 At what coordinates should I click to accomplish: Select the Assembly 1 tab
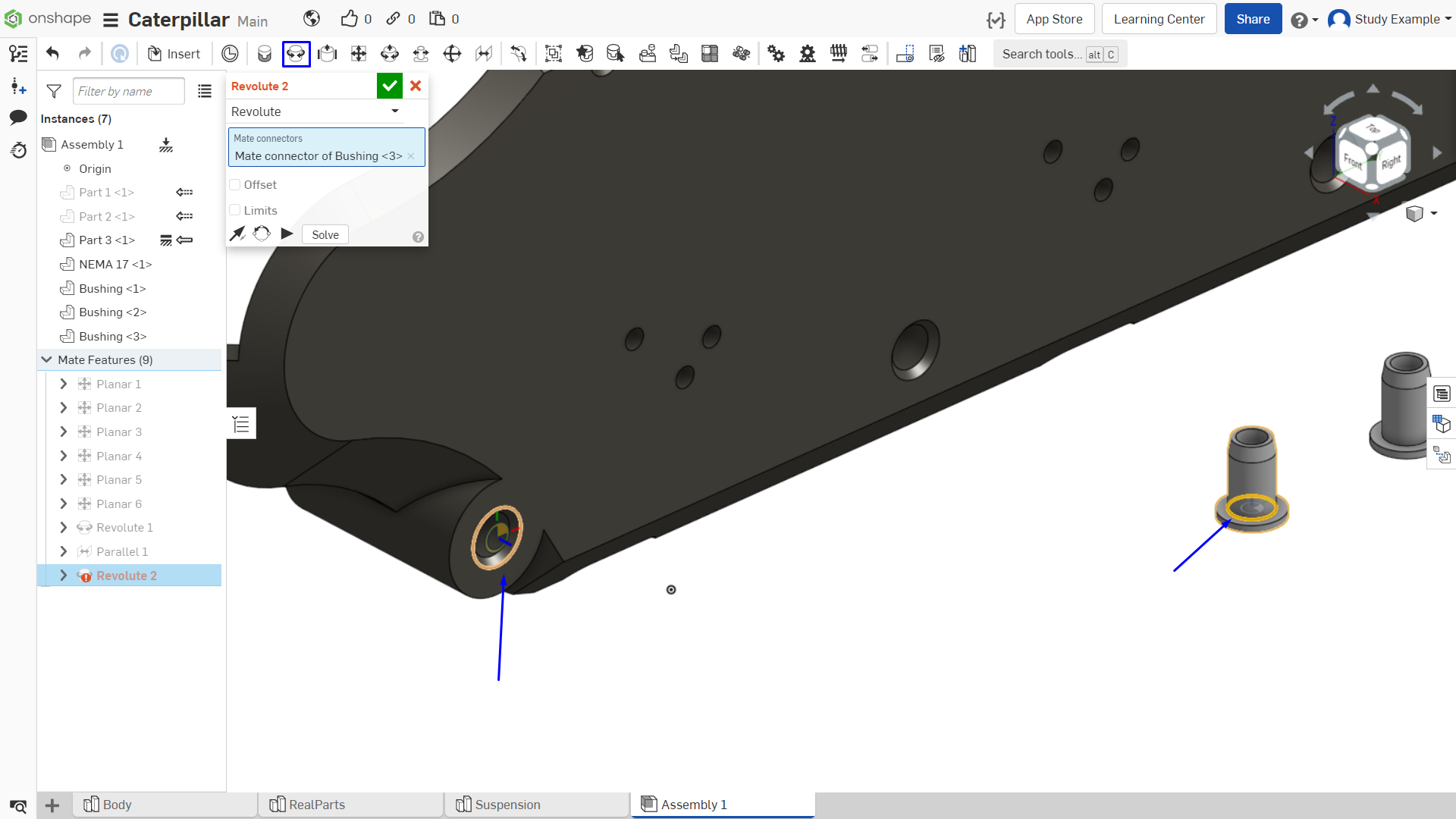723,805
